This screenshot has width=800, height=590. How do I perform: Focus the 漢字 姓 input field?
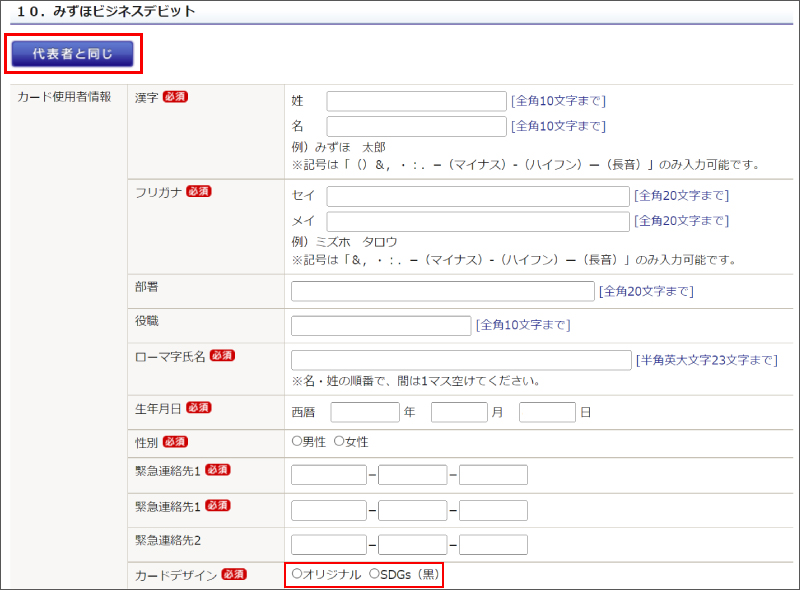pos(416,101)
